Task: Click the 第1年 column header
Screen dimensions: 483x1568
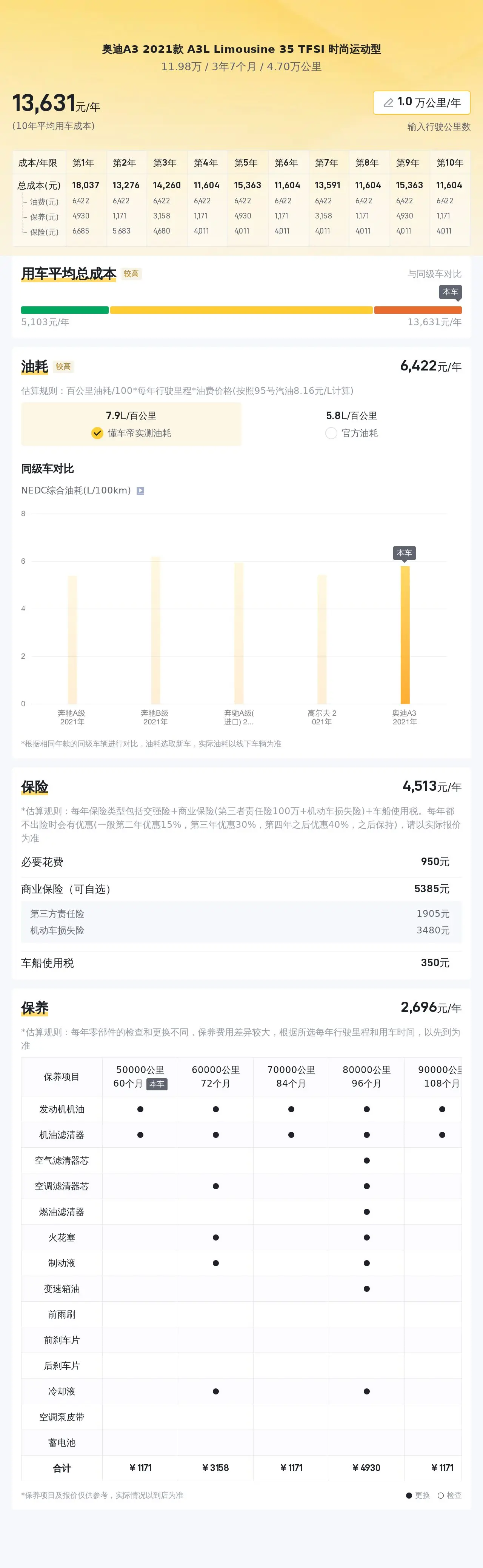Action: click(83, 163)
